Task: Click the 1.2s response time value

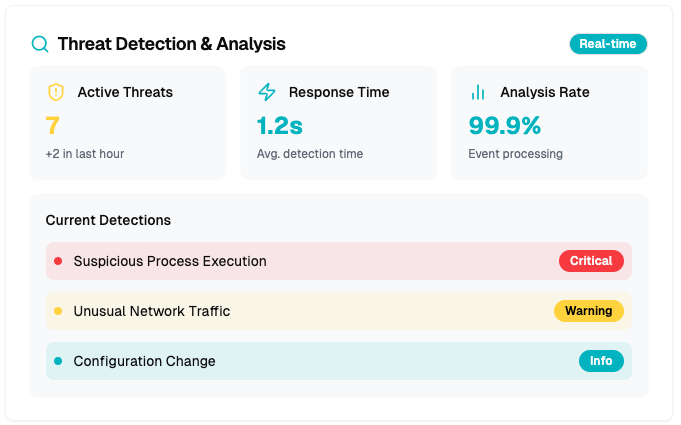Action: point(279,125)
